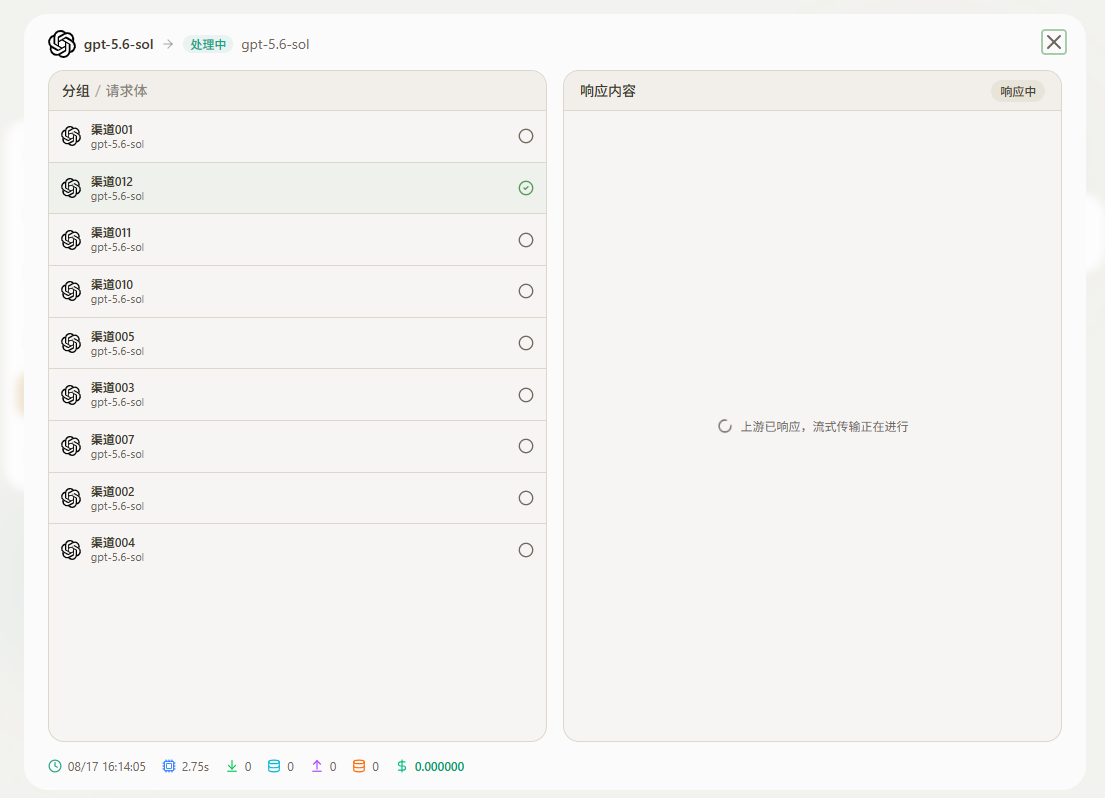Click the 渠道005 channel name
Viewport: 1105px width, 798px height.
pyautogui.click(x=112, y=336)
